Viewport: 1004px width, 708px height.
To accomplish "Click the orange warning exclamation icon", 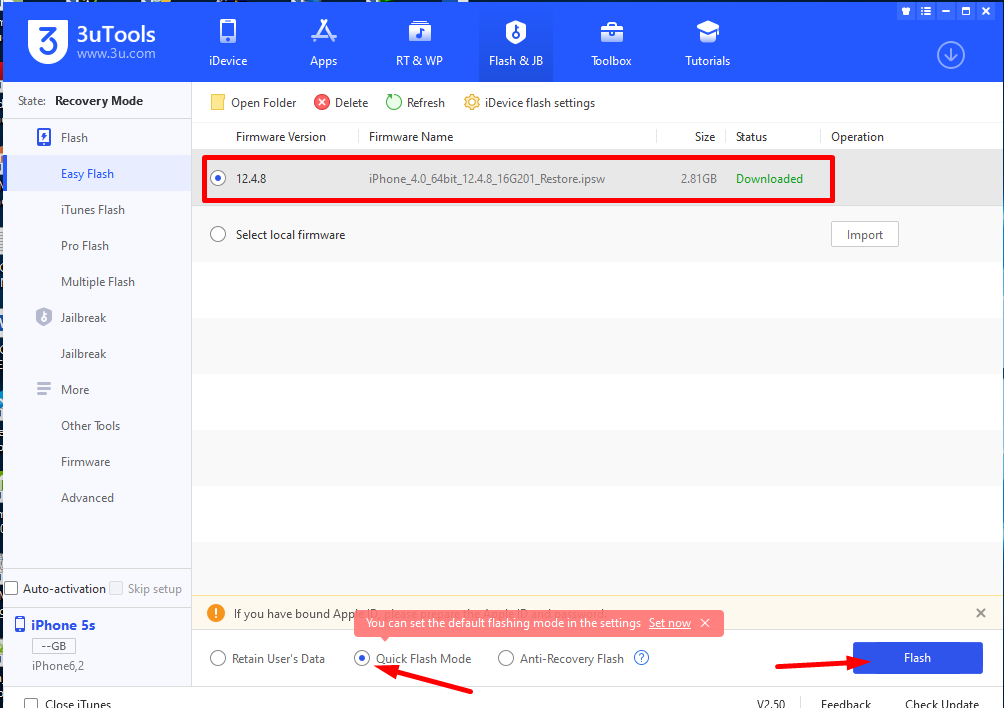I will [216, 613].
